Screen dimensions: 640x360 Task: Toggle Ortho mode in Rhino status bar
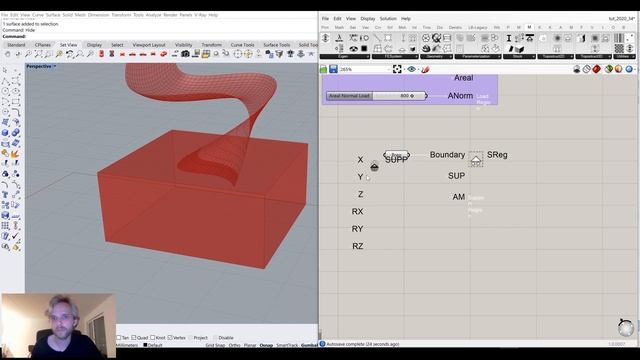point(235,345)
